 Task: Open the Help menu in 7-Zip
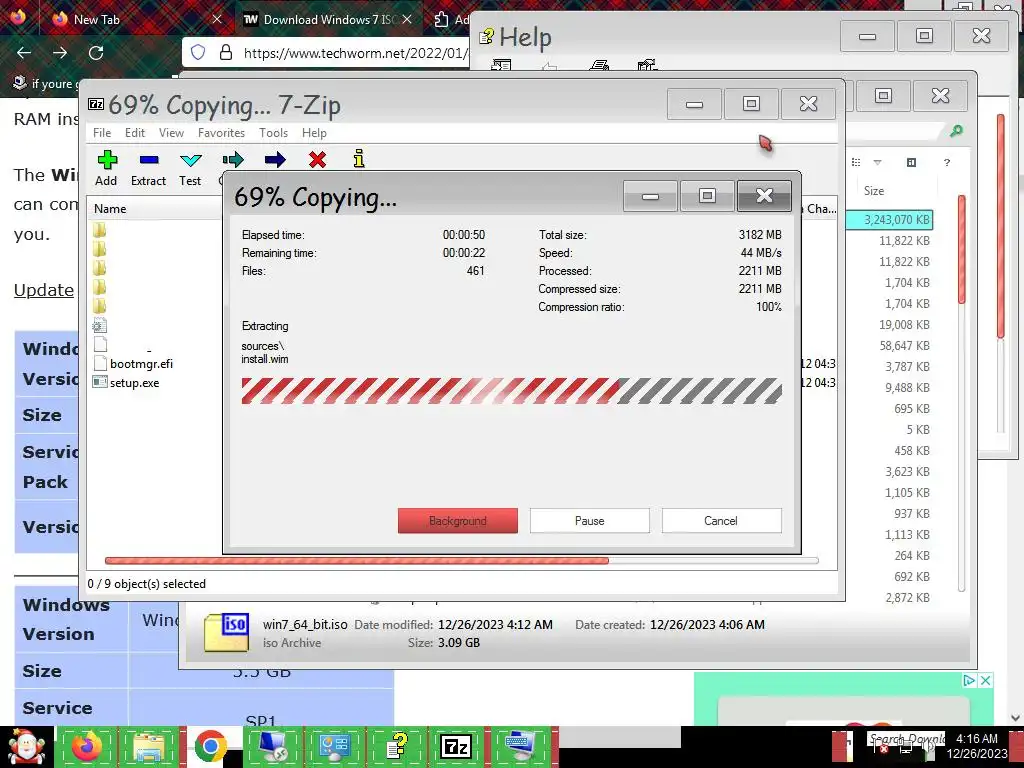point(314,133)
